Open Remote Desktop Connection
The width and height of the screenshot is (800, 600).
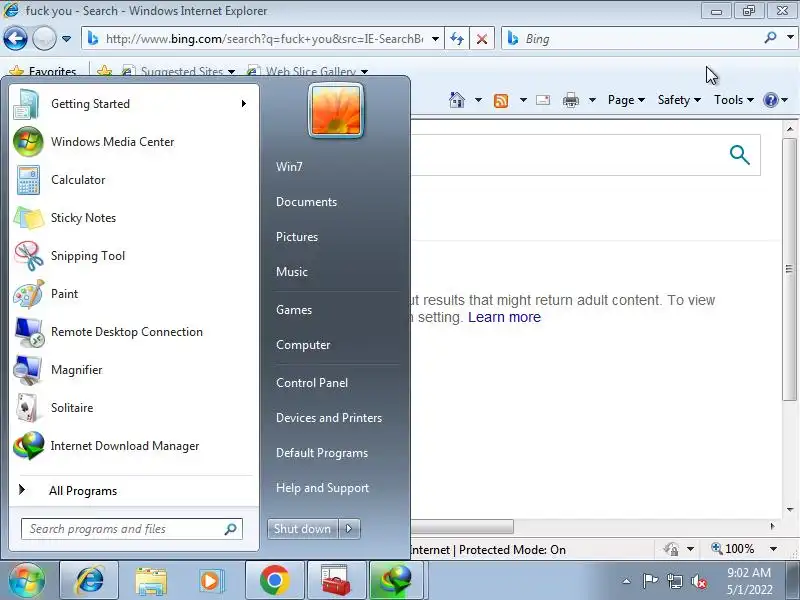pos(134,332)
